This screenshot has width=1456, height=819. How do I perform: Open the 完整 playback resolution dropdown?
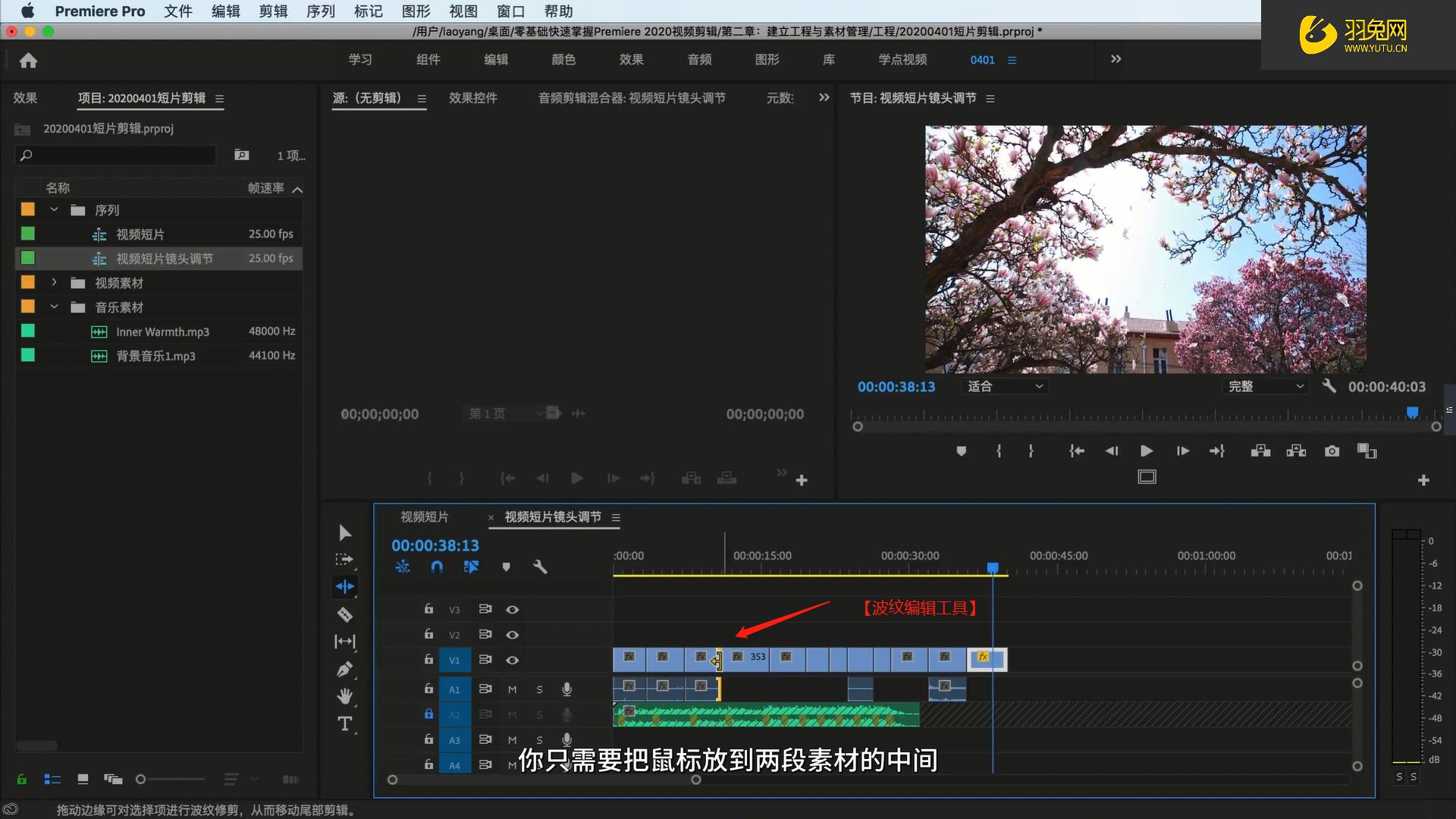tap(1266, 386)
